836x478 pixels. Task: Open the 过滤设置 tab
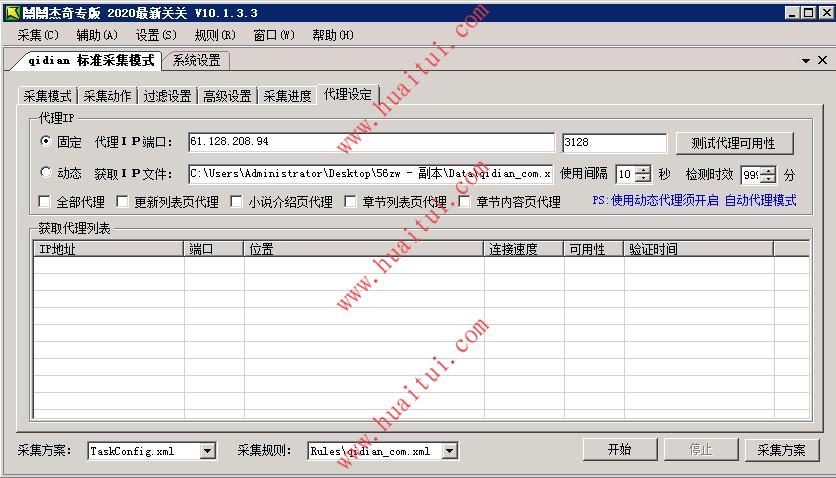tap(167, 96)
